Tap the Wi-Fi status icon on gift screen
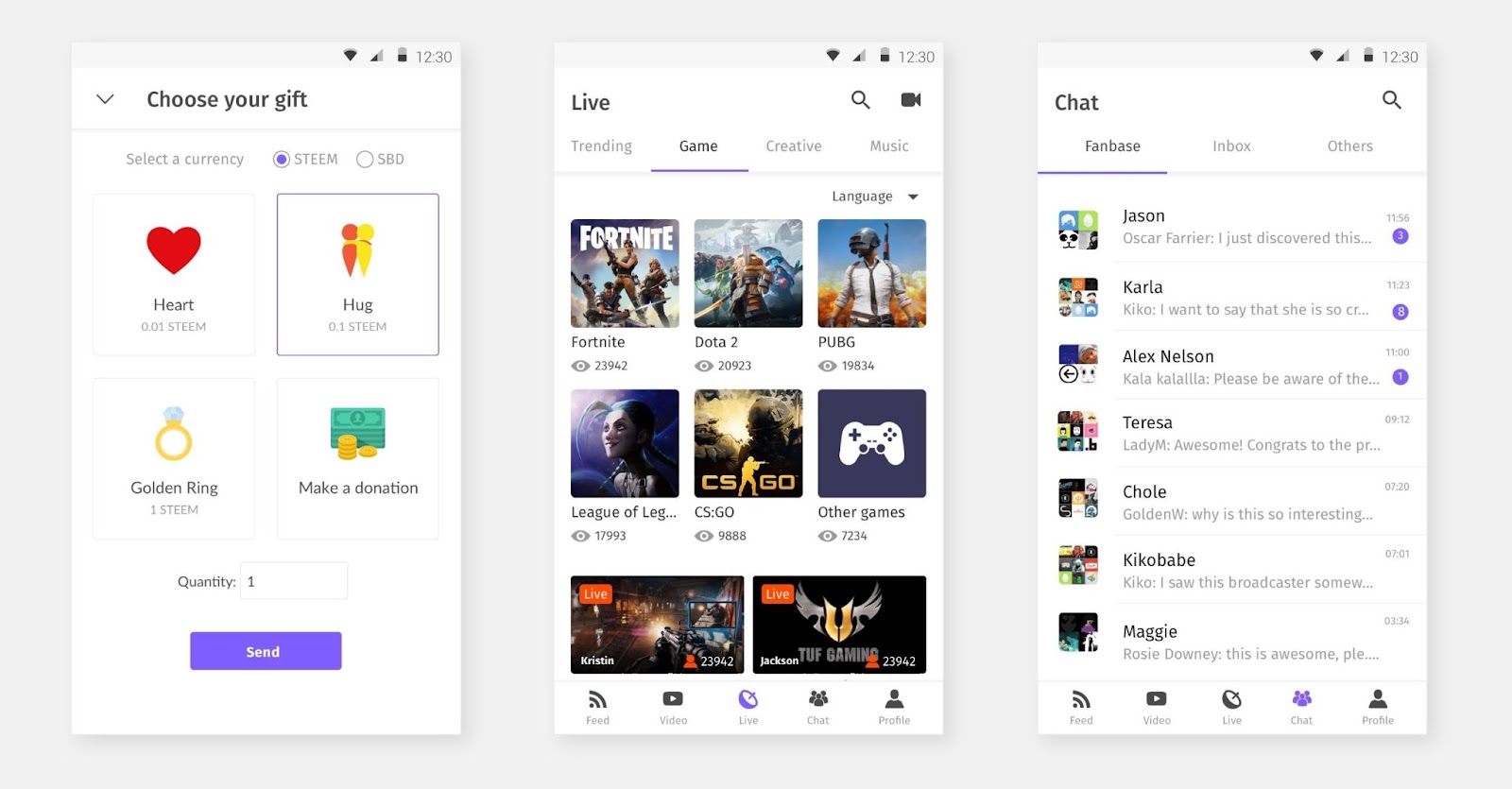The image size is (1512, 789). tap(350, 56)
